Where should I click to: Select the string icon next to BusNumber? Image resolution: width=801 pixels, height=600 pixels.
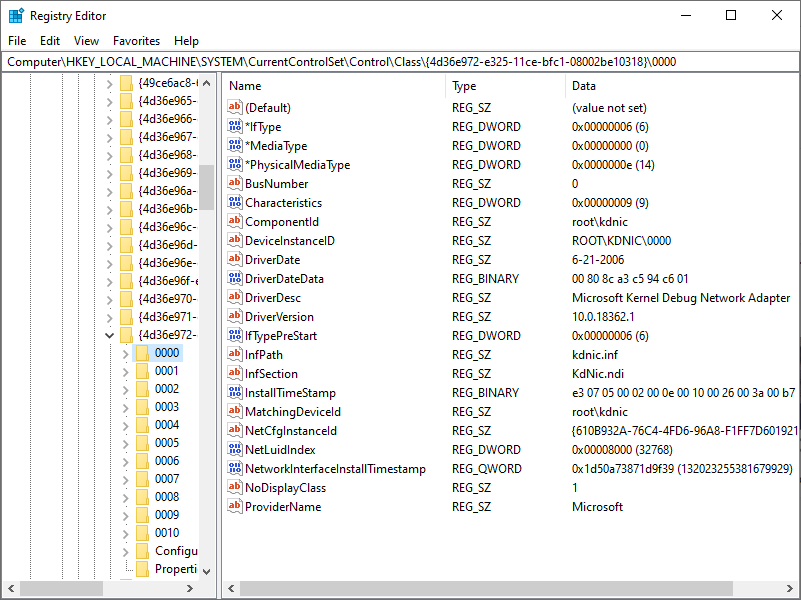(x=234, y=183)
